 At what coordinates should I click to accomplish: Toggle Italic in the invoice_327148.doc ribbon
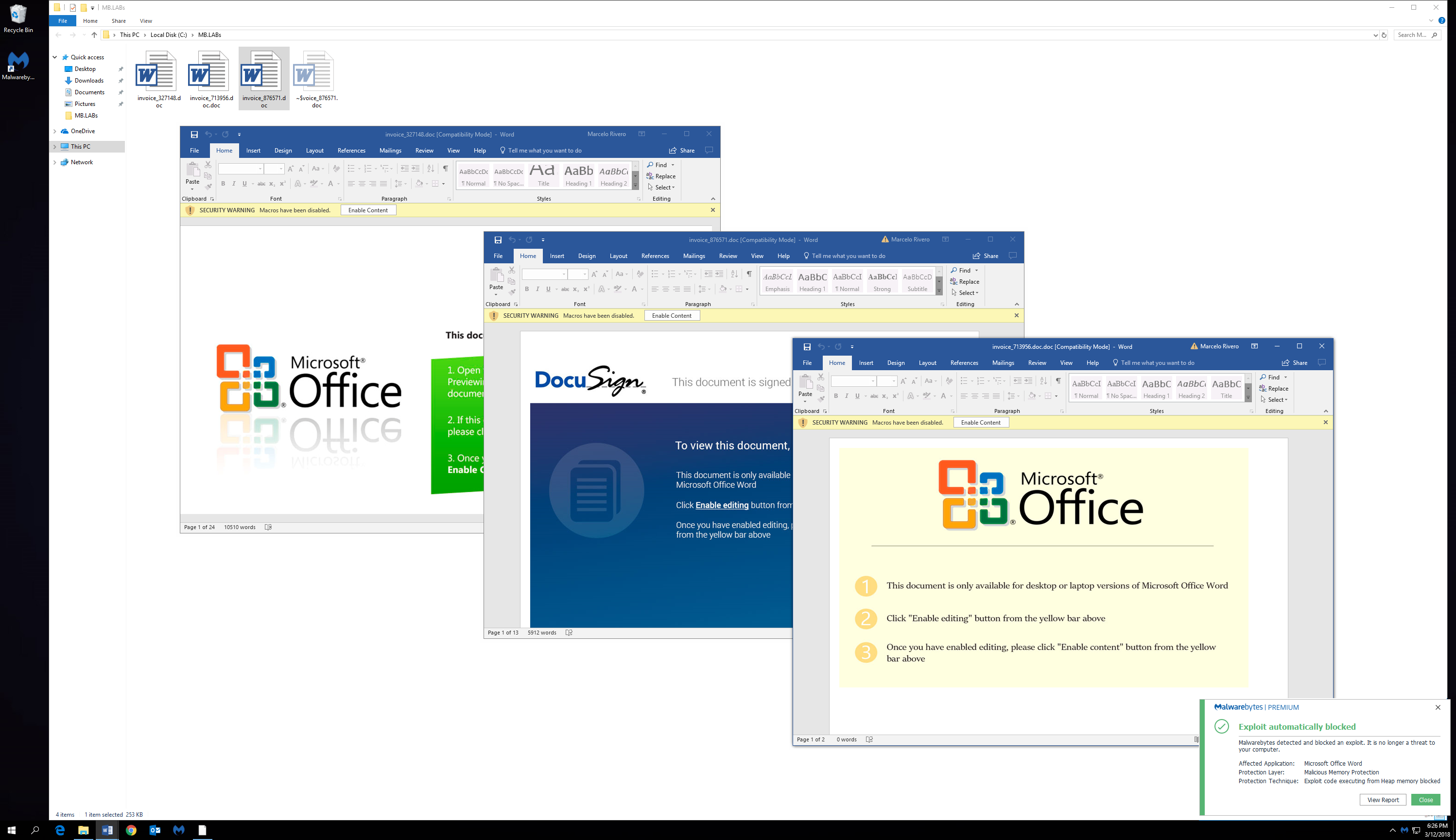234,184
